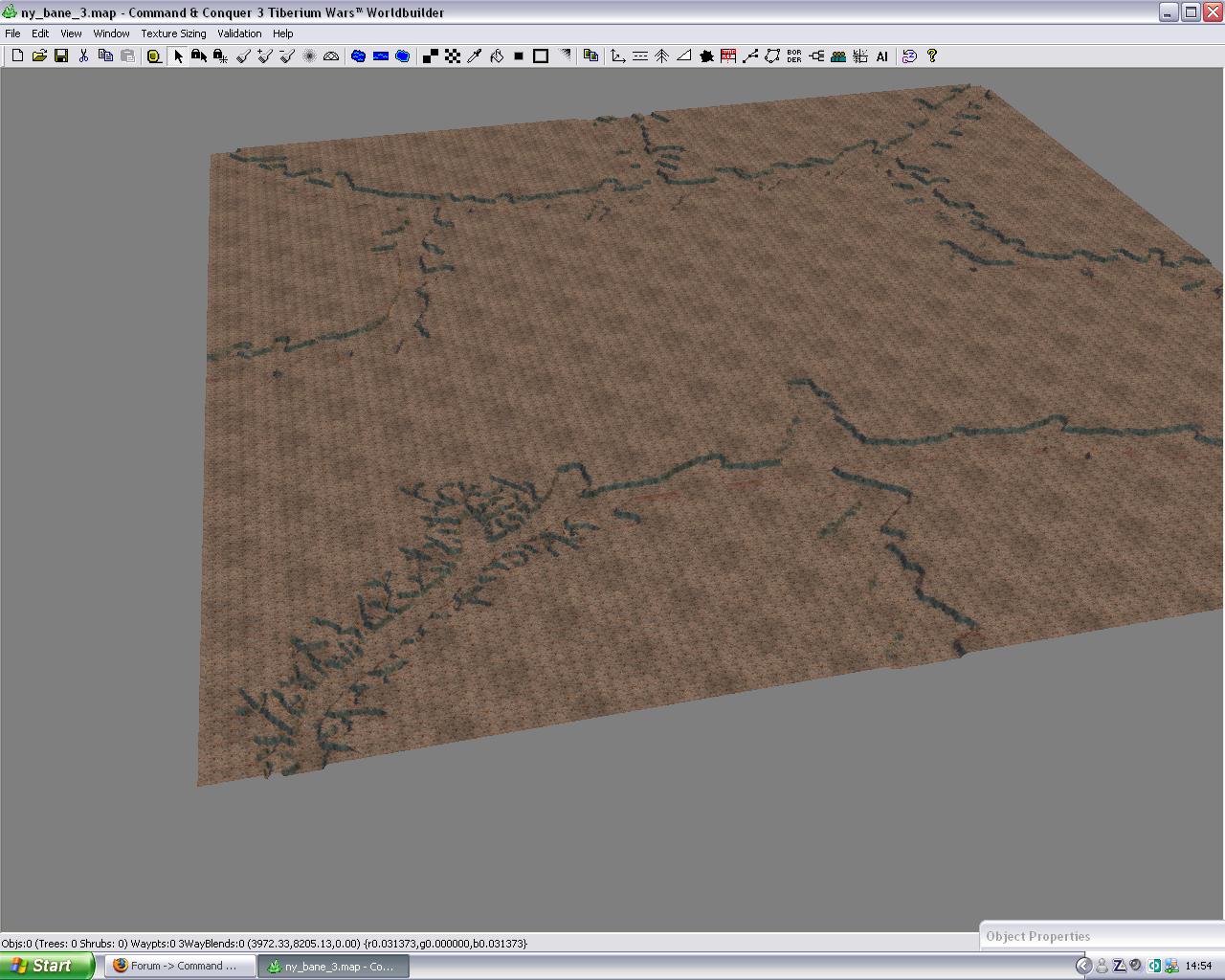Select the horizontal lines road tool

coord(639,56)
